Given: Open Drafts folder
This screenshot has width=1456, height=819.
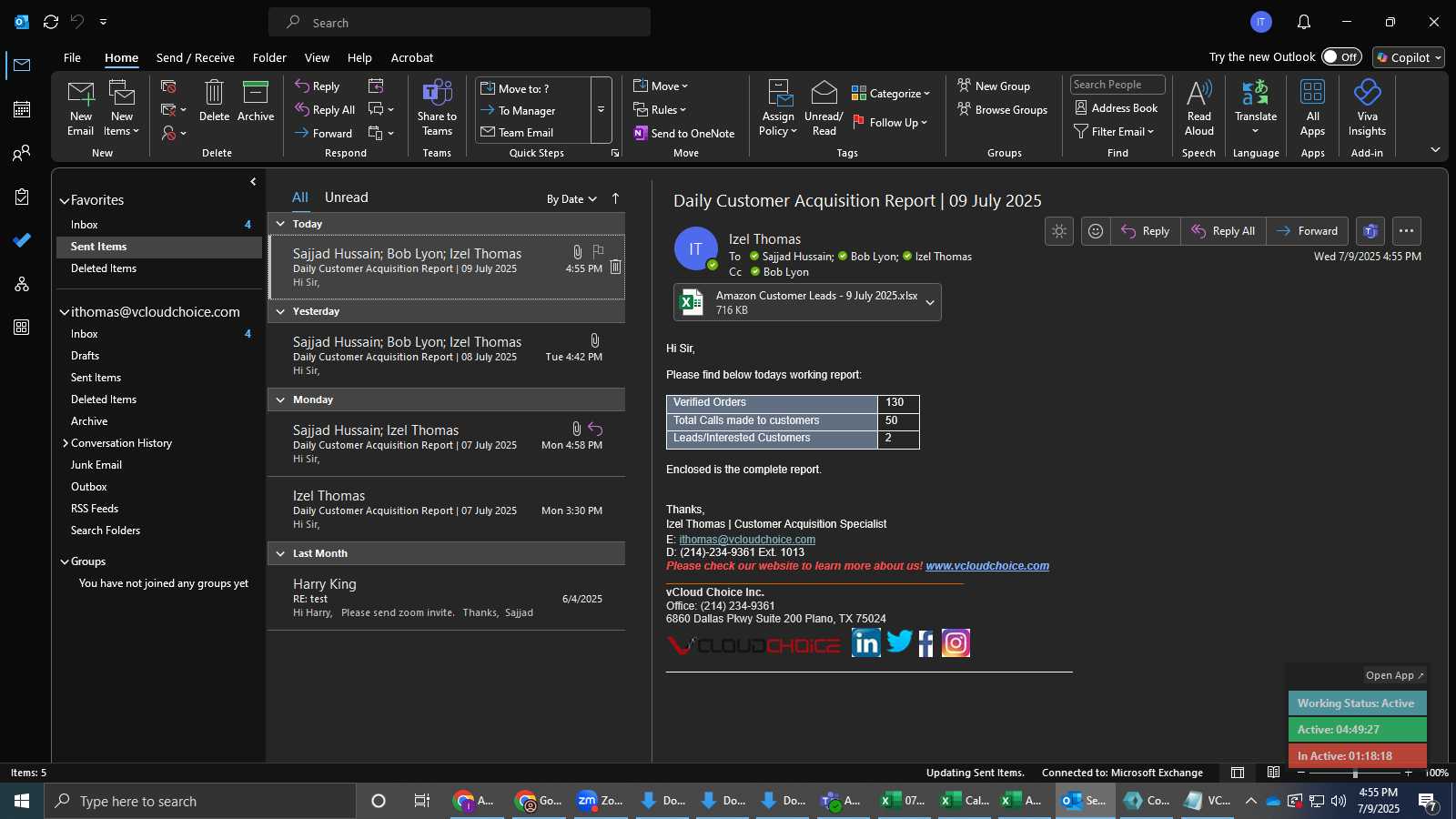Looking at the screenshot, I should tap(86, 356).
